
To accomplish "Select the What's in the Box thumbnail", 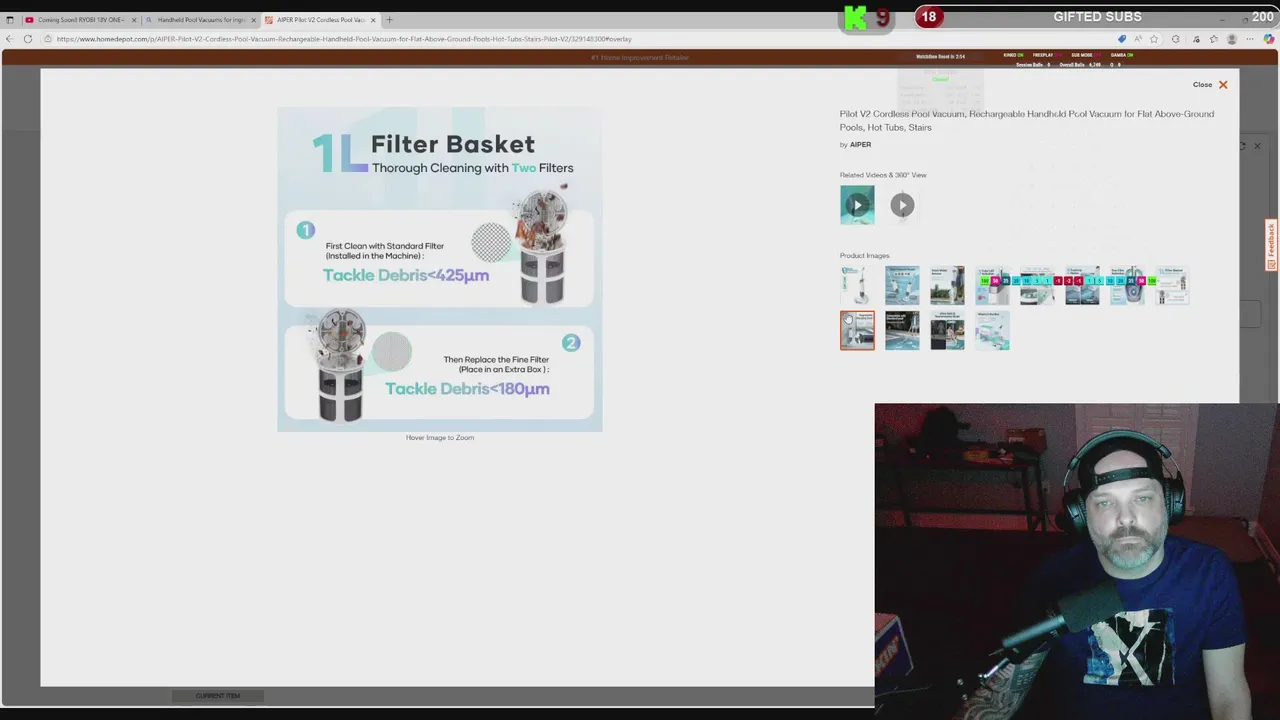I will click(992, 330).
